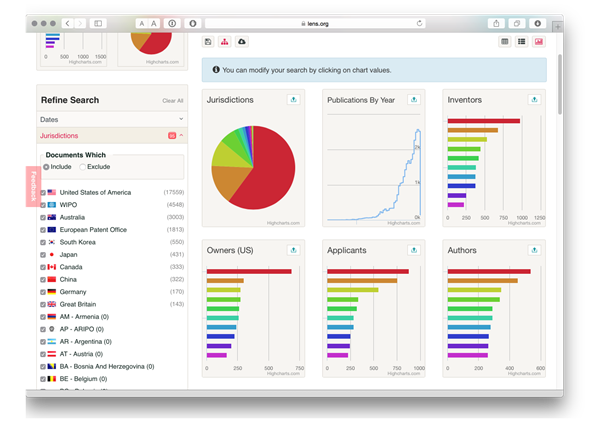Screen dimensions: 589x434
Task: Click the top red Applicants bar
Action: 368,271
